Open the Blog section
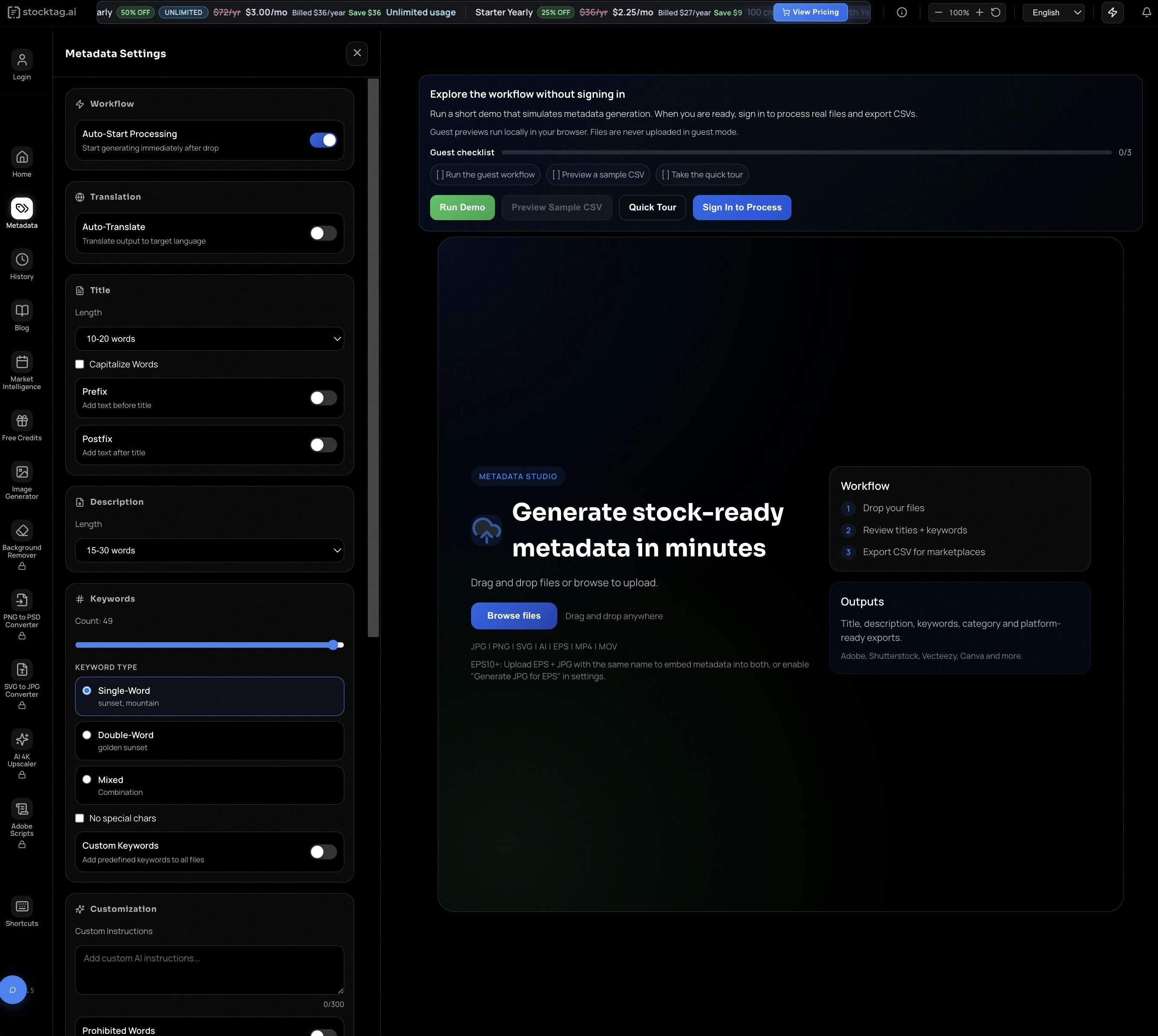The height and width of the screenshot is (1036, 1158). [22, 316]
